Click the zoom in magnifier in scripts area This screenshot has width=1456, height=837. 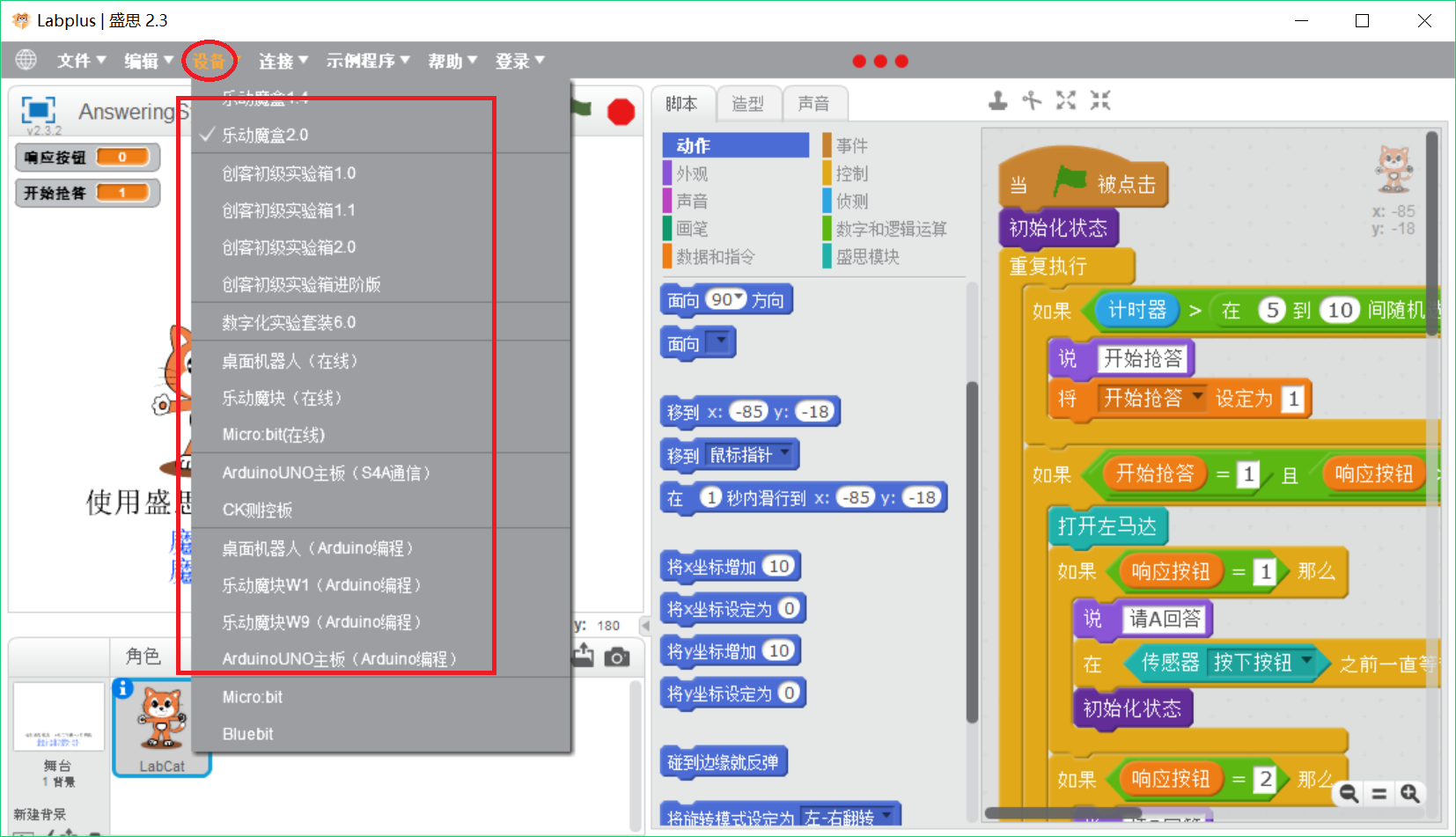pos(1410,793)
